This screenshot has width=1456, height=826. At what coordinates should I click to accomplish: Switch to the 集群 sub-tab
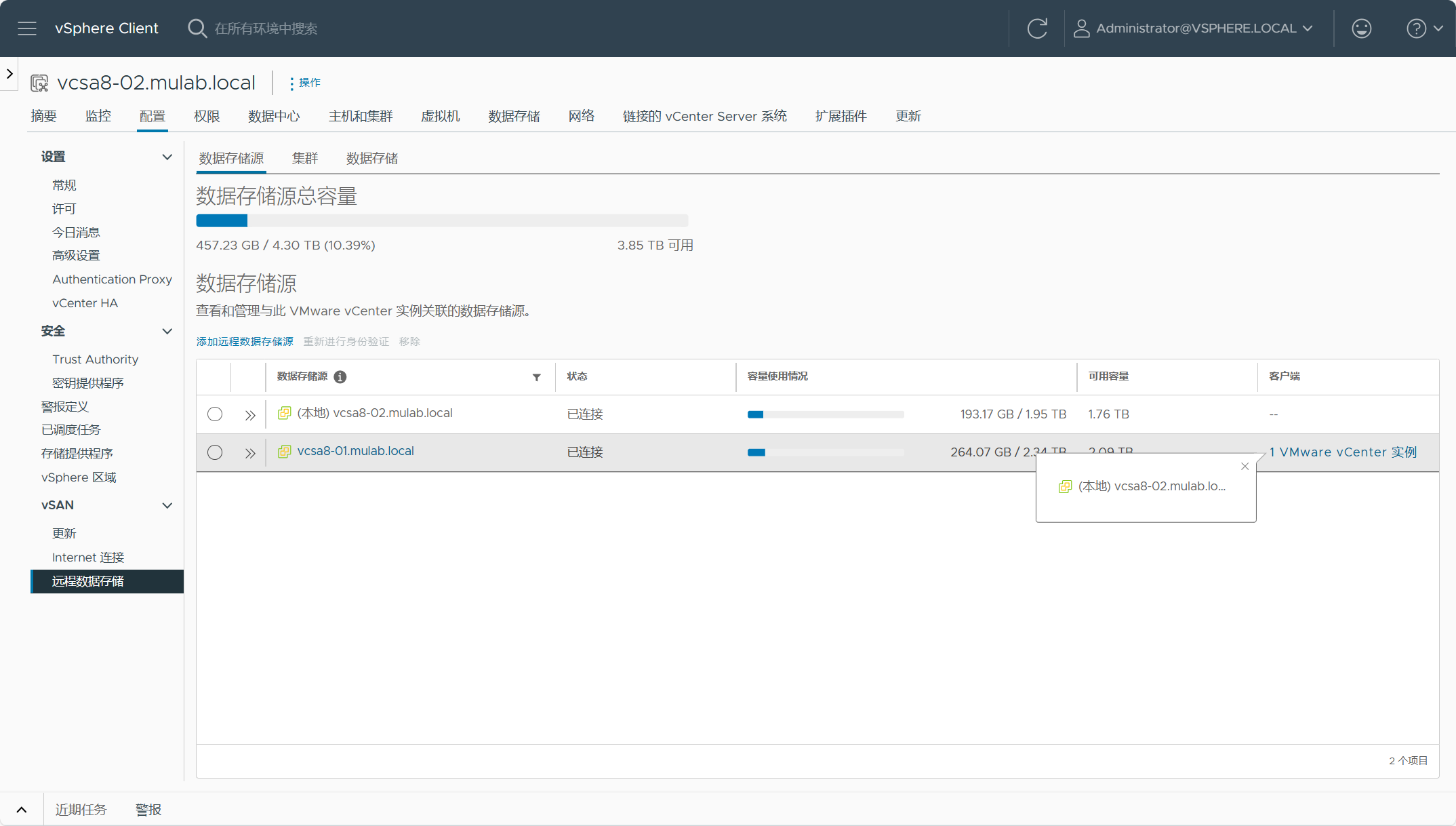(x=305, y=158)
